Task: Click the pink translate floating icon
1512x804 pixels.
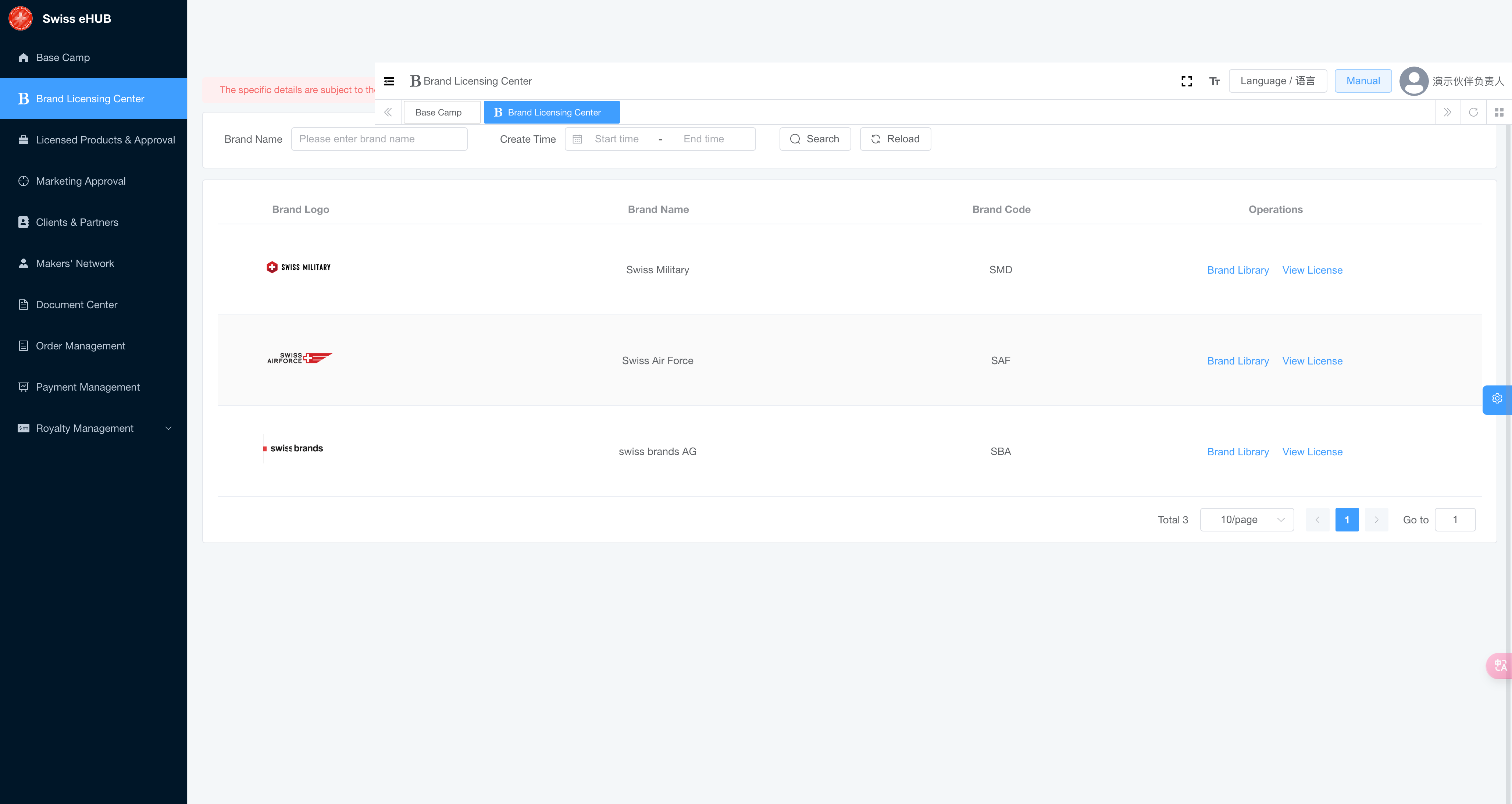Action: (x=1499, y=665)
